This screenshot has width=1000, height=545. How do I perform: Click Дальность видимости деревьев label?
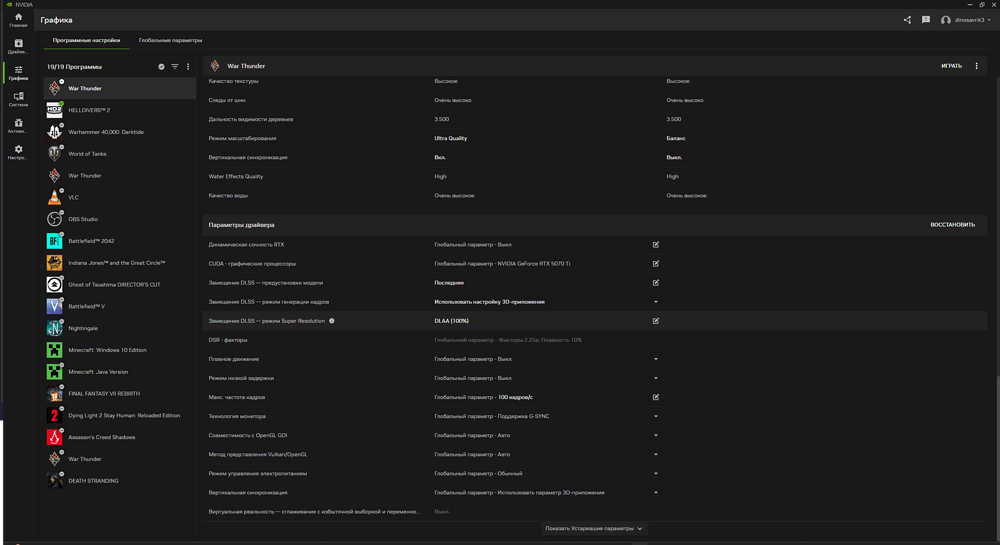pyautogui.click(x=251, y=119)
